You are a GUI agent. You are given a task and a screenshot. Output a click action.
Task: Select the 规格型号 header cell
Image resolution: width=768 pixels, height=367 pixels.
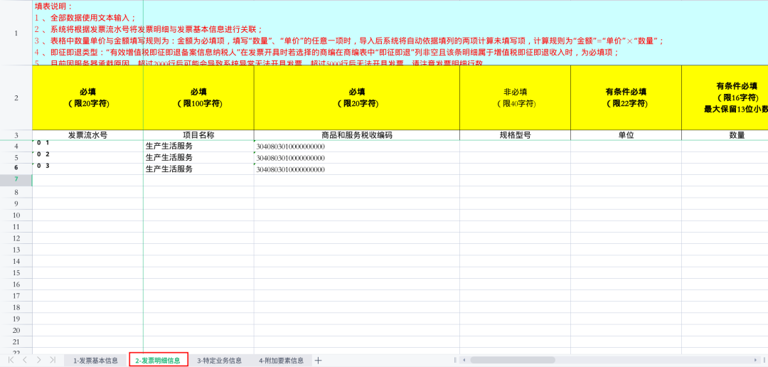515,135
